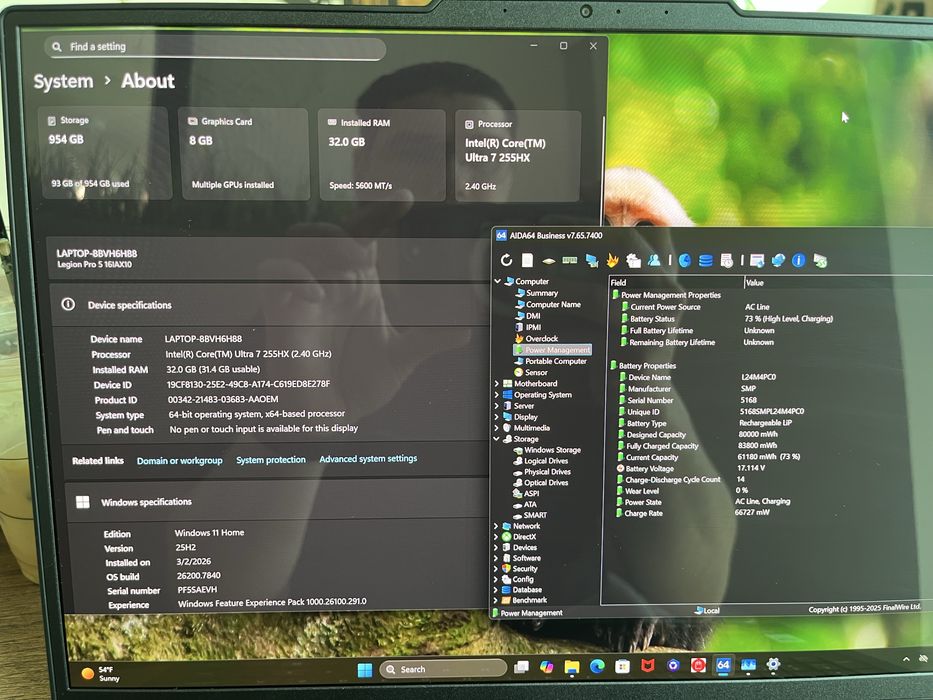Image resolution: width=933 pixels, height=700 pixels.
Task: Launch Microsoft Edge from the taskbar
Action: [597, 667]
